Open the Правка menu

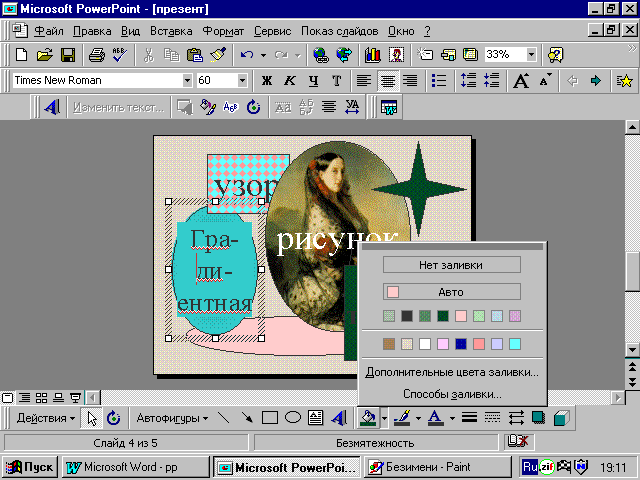point(92,31)
